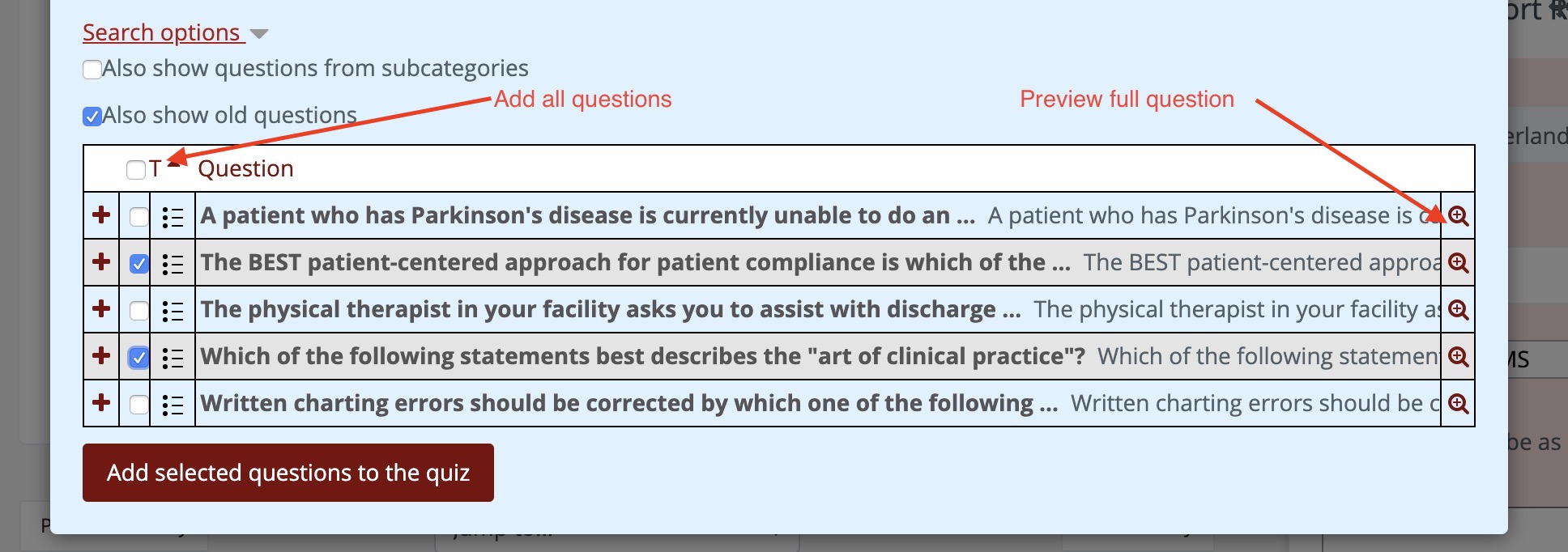Click Add selected questions to the quiz
This screenshot has height=552, width=1568.
[x=288, y=473]
